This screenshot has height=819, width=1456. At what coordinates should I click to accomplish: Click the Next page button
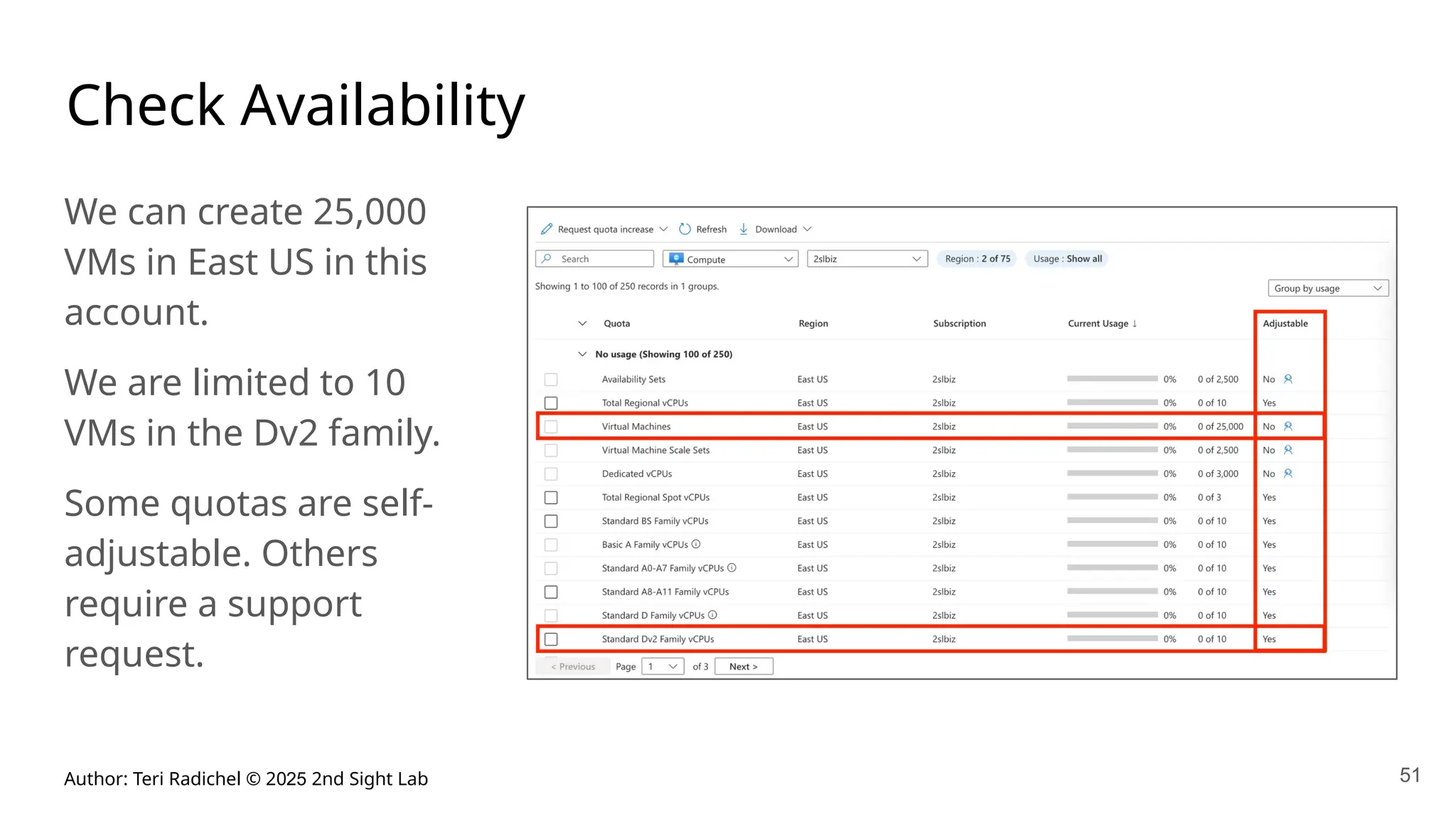point(744,666)
